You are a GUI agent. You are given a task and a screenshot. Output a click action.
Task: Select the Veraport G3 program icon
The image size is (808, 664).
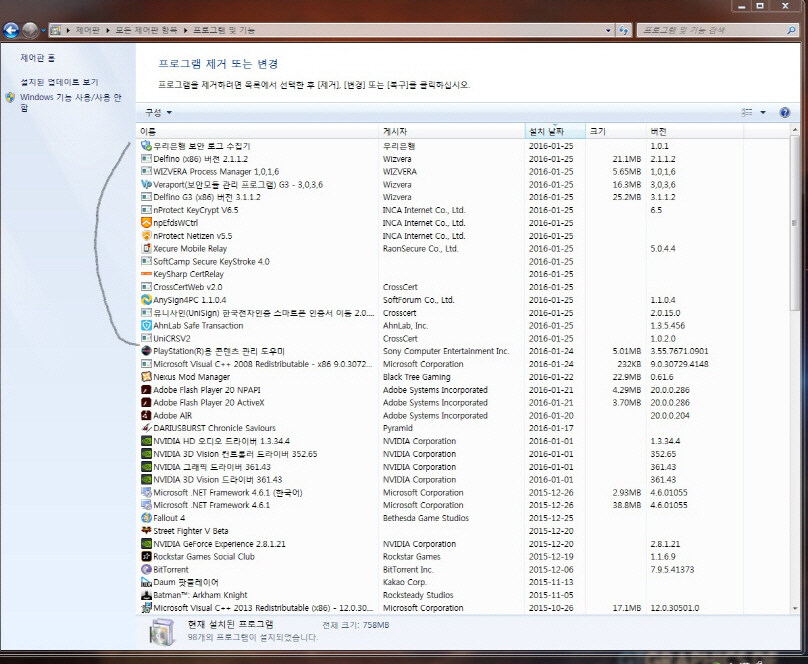[146, 184]
